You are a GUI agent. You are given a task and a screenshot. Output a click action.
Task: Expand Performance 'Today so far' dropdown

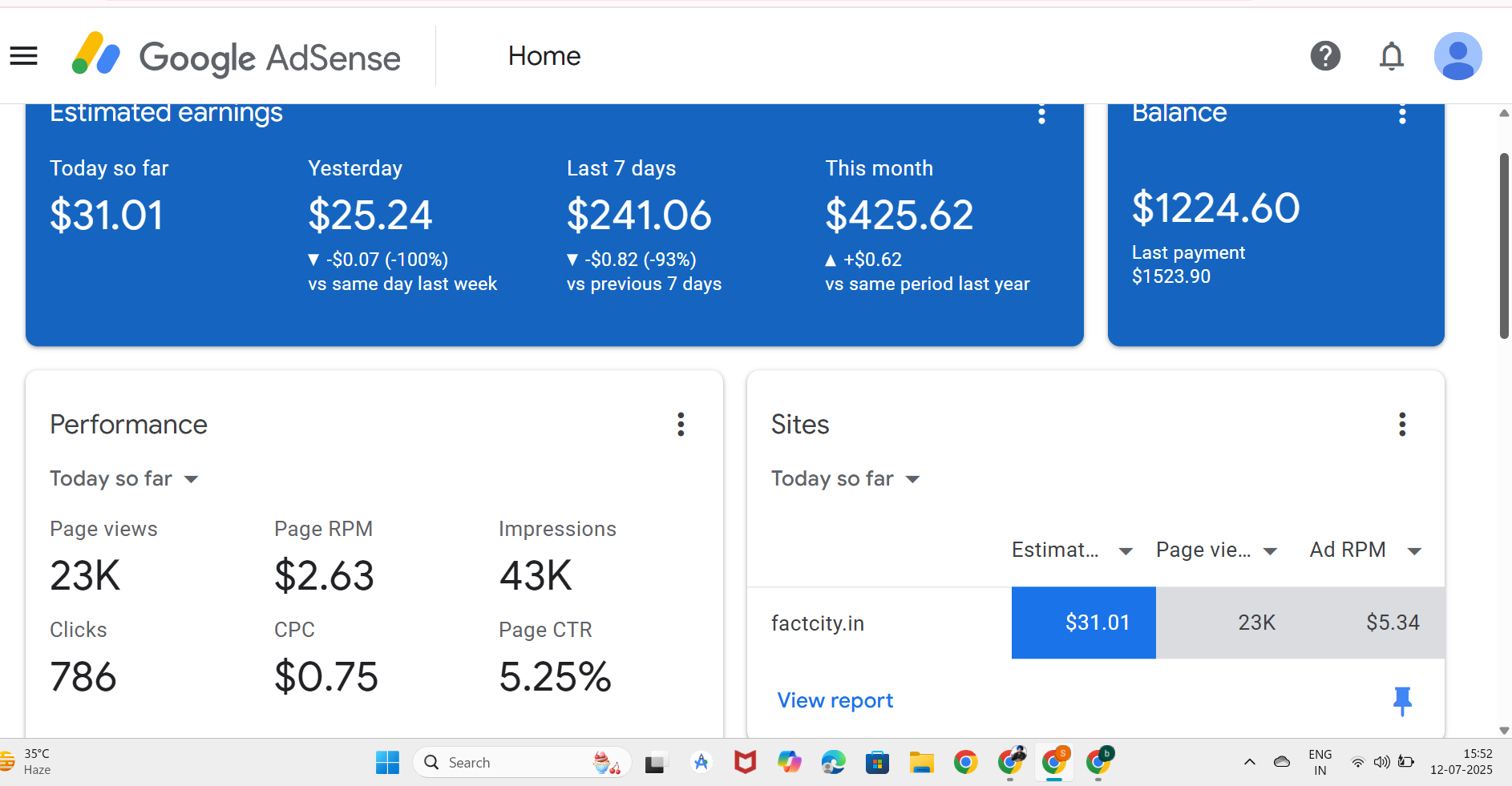click(124, 479)
